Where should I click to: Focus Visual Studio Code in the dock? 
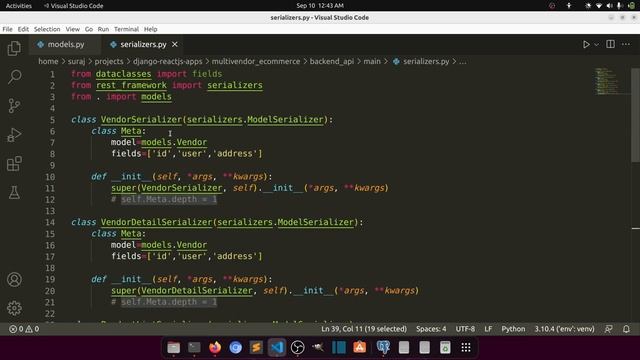coord(277,347)
